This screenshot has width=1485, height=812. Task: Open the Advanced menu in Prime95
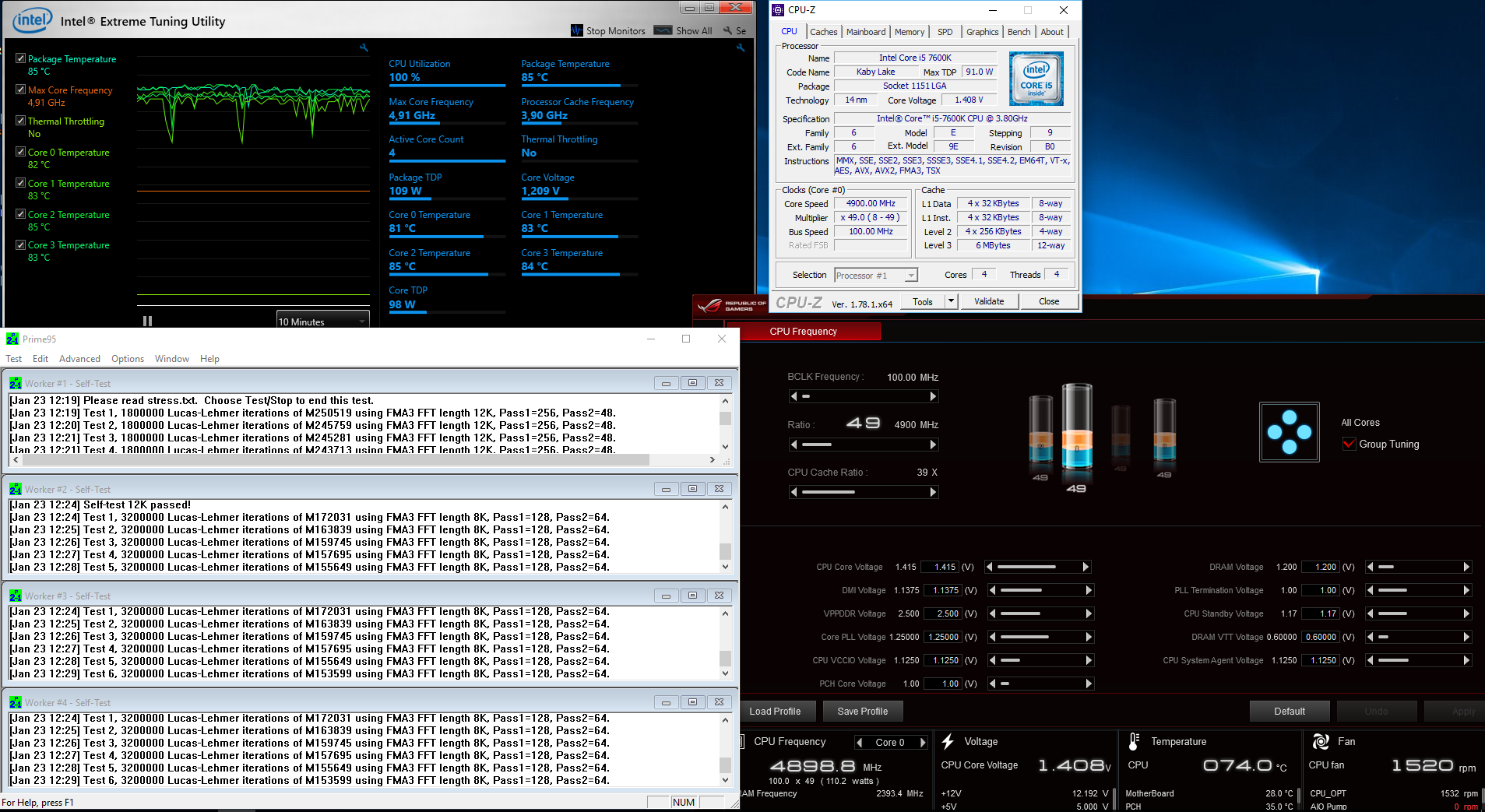click(79, 359)
